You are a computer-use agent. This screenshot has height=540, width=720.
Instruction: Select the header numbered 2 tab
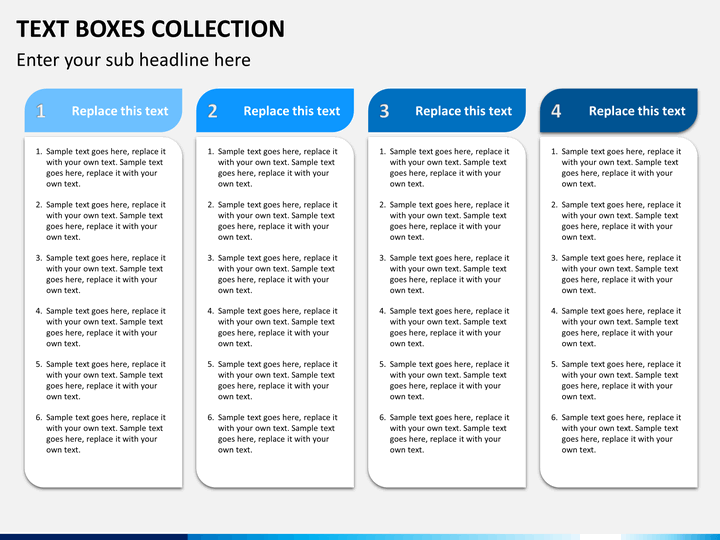pyautogui.click(x=275, y=111)
